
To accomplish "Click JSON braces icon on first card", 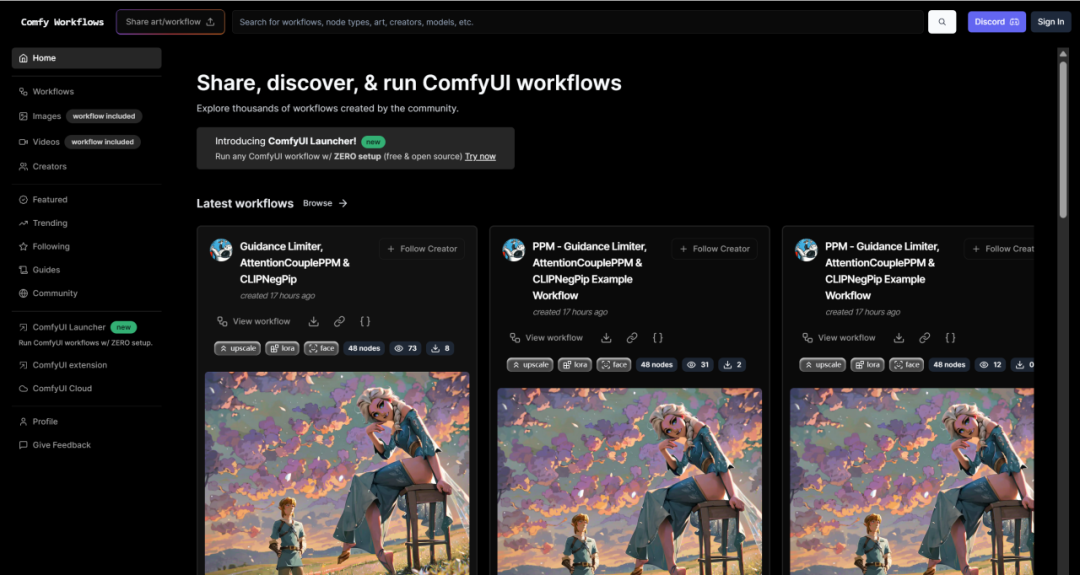I will tap(365, 321).
